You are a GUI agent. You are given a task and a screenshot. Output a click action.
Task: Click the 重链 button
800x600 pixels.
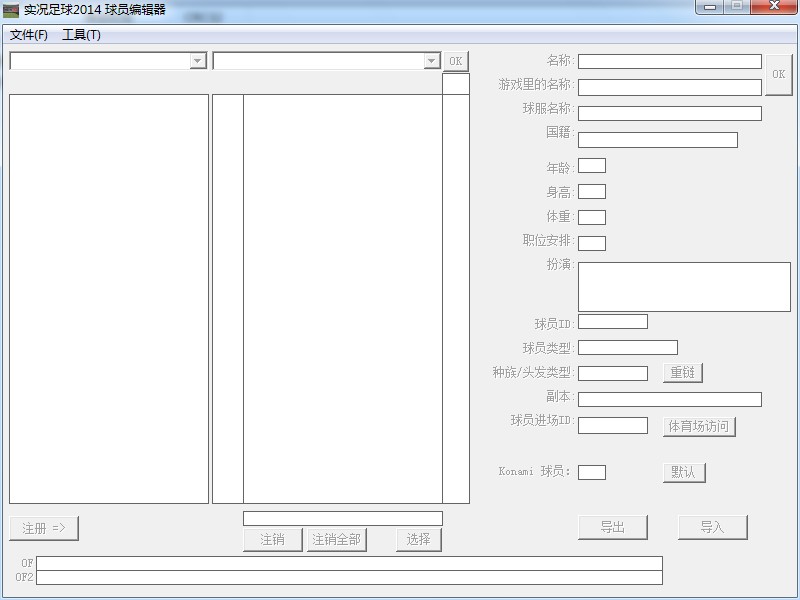(683, 373)
